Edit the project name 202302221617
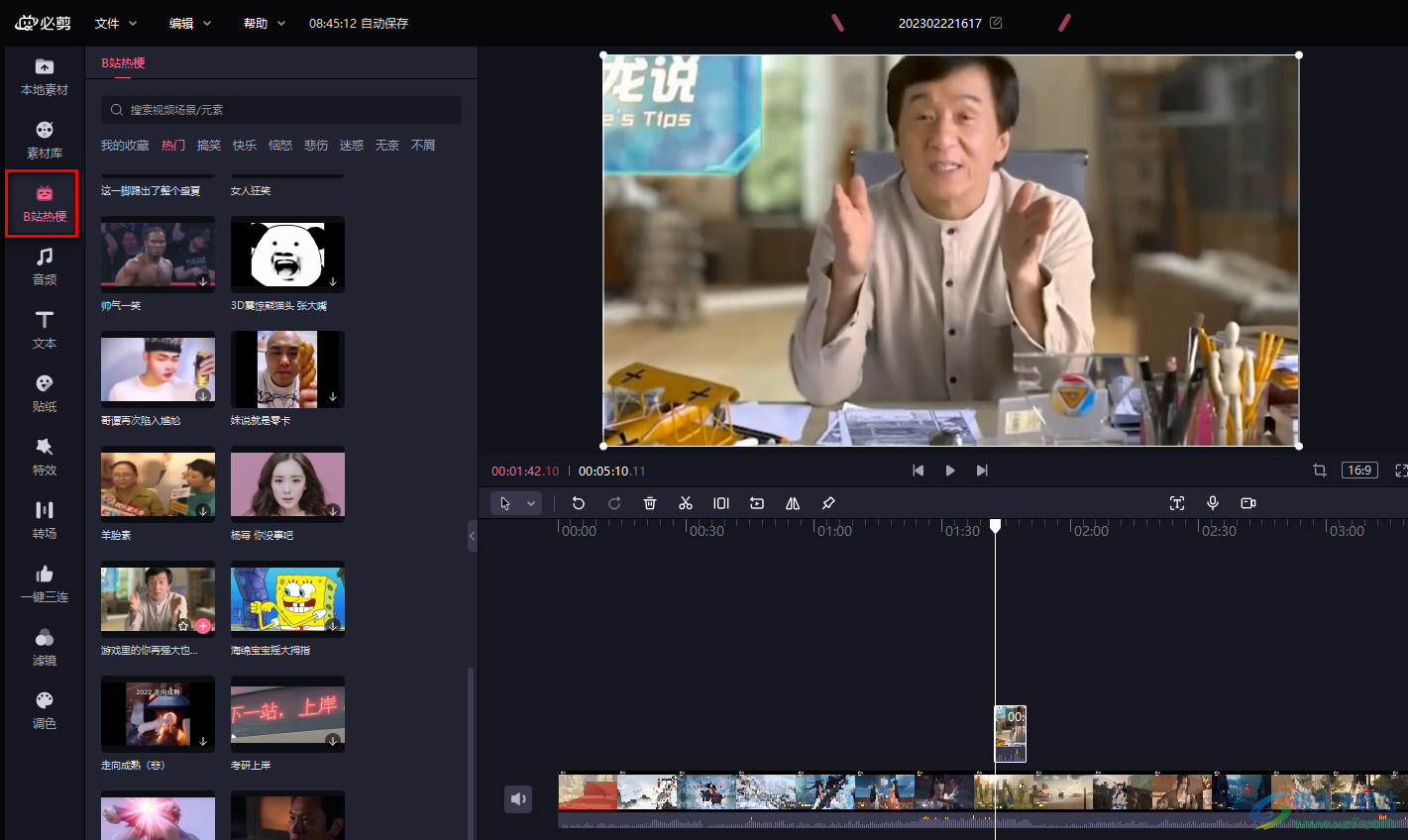The height and width of the screenshot is (840, 1408). coord(996,23)
